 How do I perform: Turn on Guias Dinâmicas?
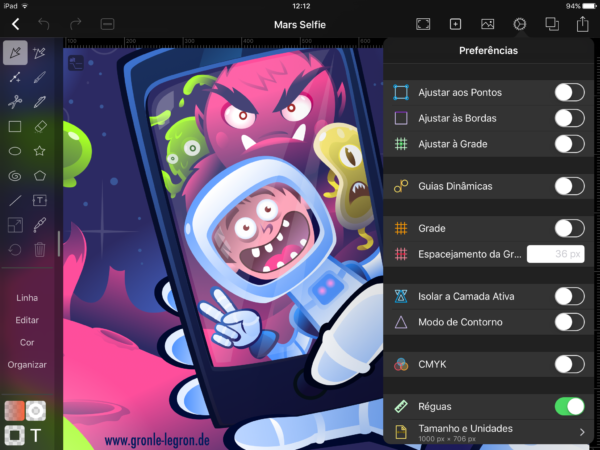[569, 186]
